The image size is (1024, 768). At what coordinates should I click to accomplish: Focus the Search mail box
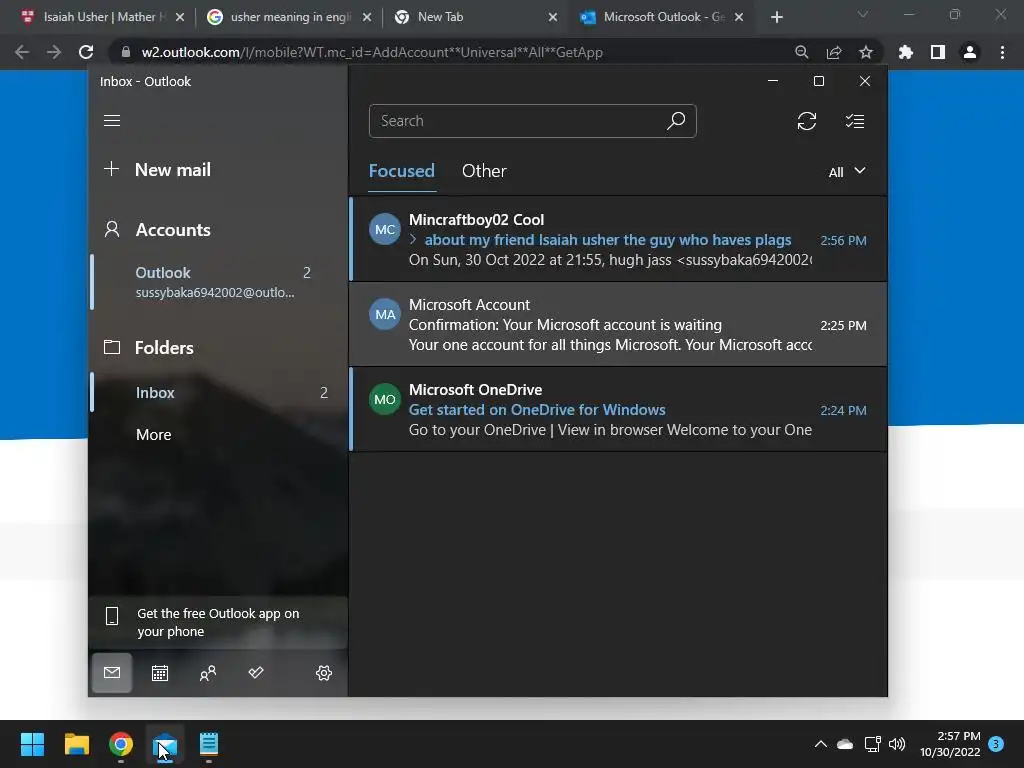pyautogui.click(x=532, y=121)
